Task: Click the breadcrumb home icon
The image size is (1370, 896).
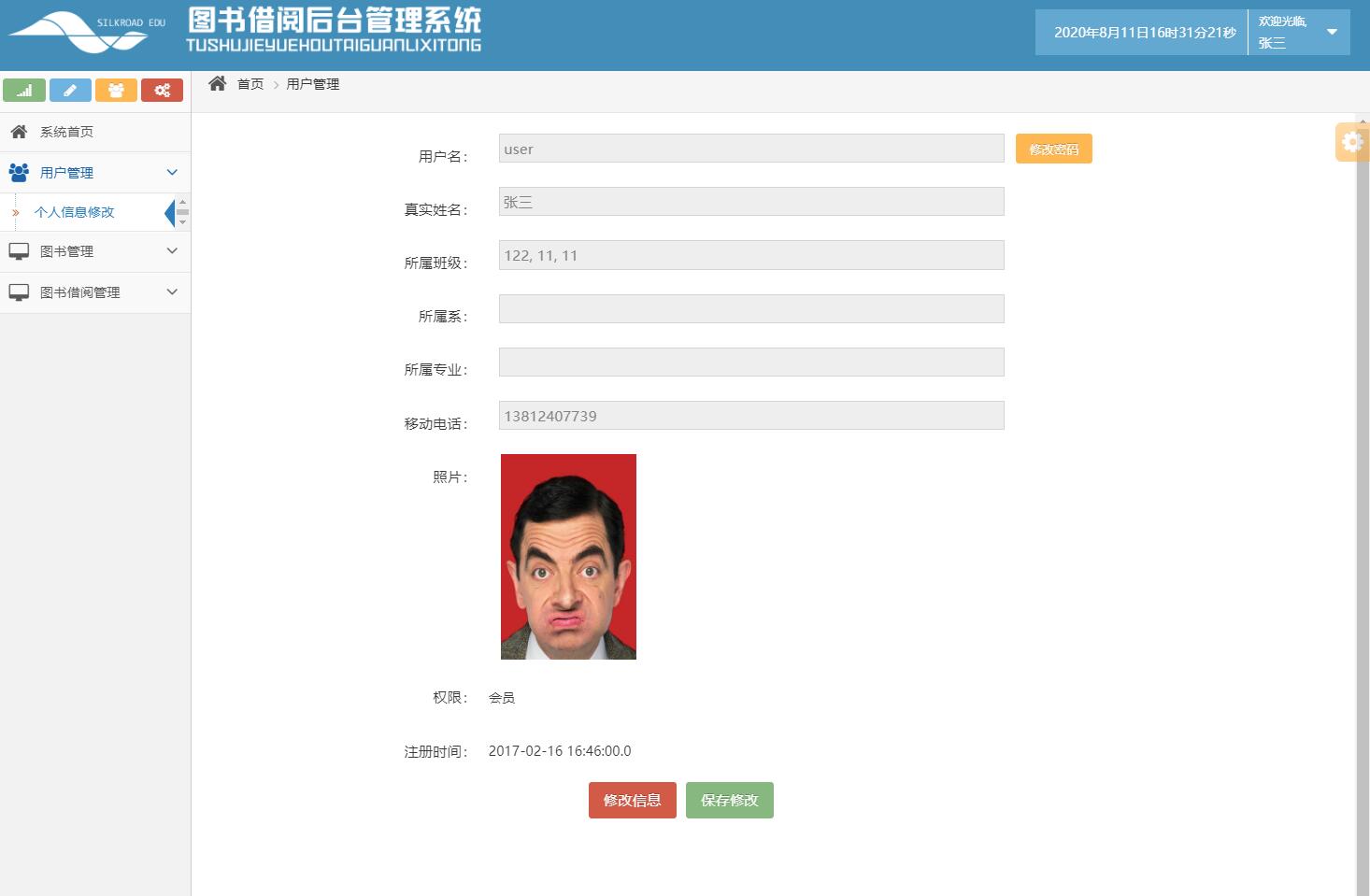Action: (217, 83)
